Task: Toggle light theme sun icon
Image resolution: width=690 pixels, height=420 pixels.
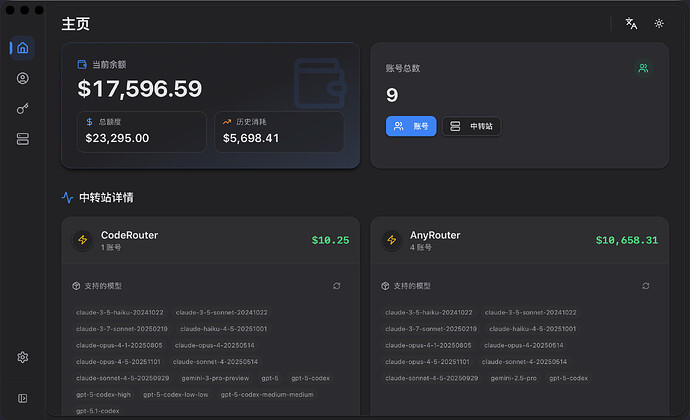Action: pyautogui.click(x=659, y=23)
